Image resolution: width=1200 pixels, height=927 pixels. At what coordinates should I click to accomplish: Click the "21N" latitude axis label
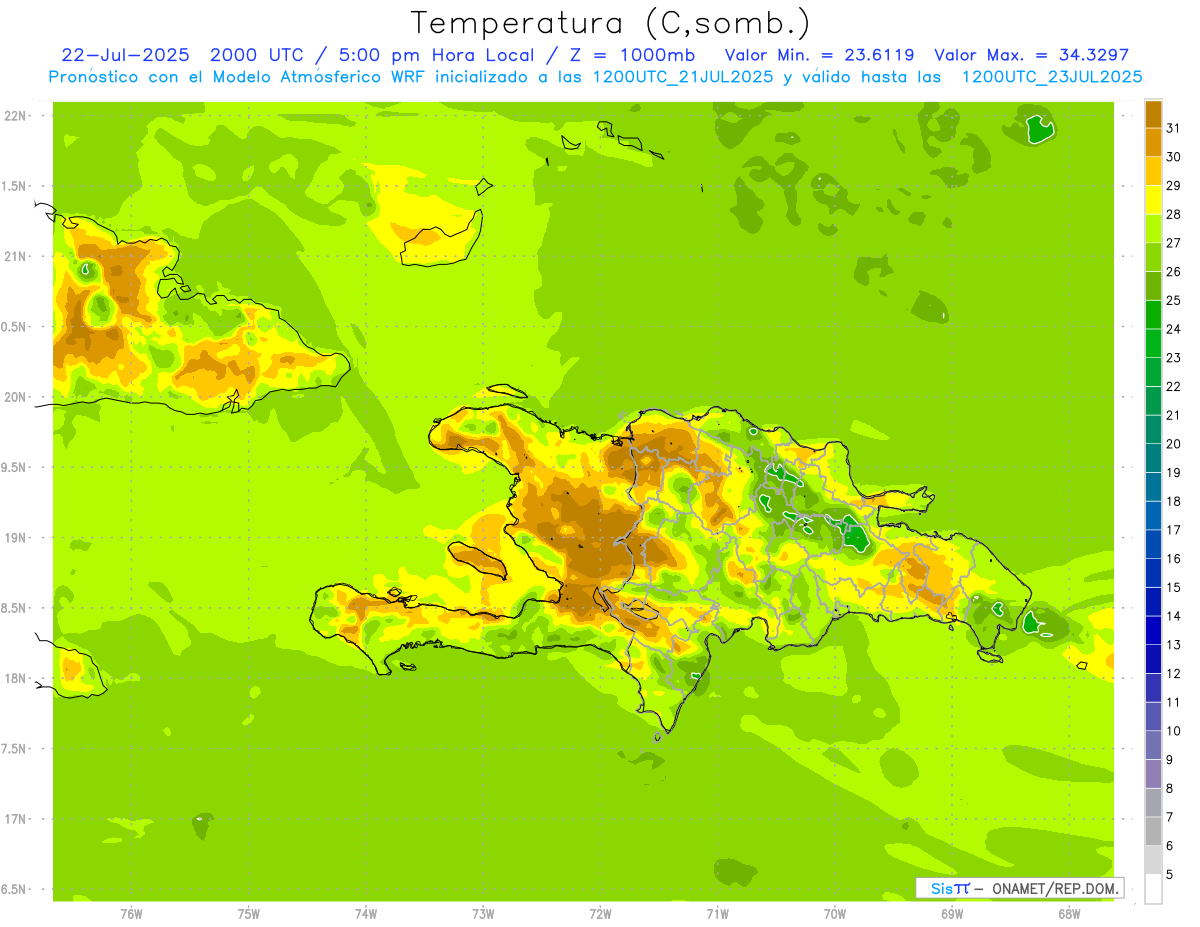click(x=17, y=256)
